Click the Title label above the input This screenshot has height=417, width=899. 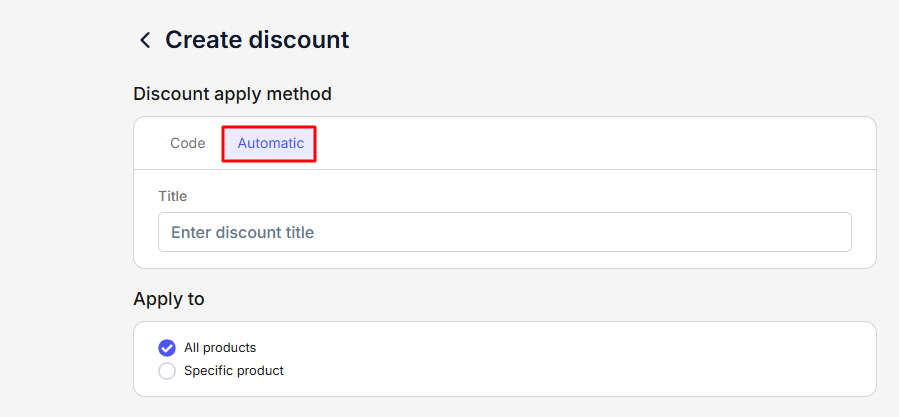[173, 196]
